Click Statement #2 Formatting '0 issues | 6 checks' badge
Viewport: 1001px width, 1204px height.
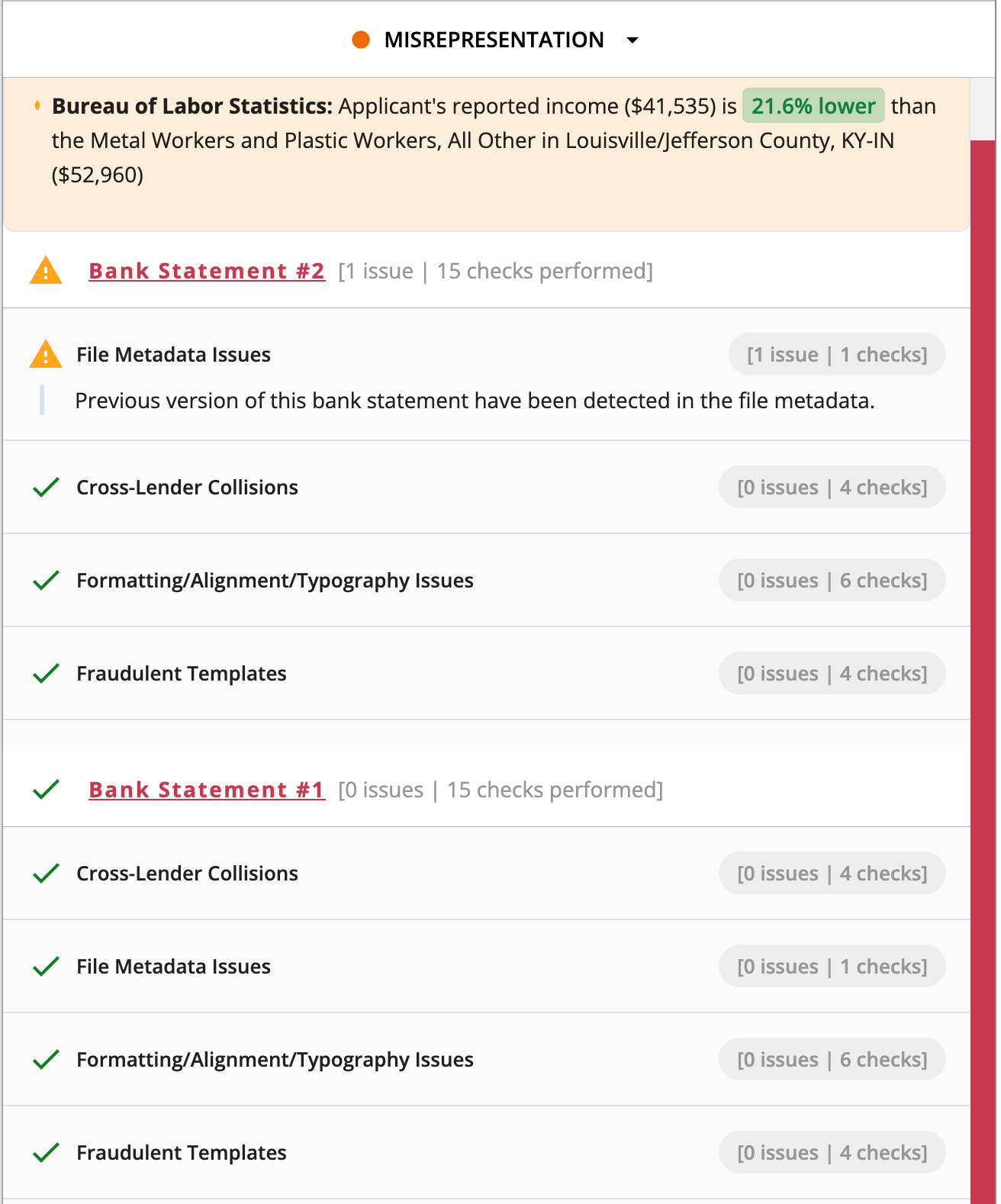point(832,581)
